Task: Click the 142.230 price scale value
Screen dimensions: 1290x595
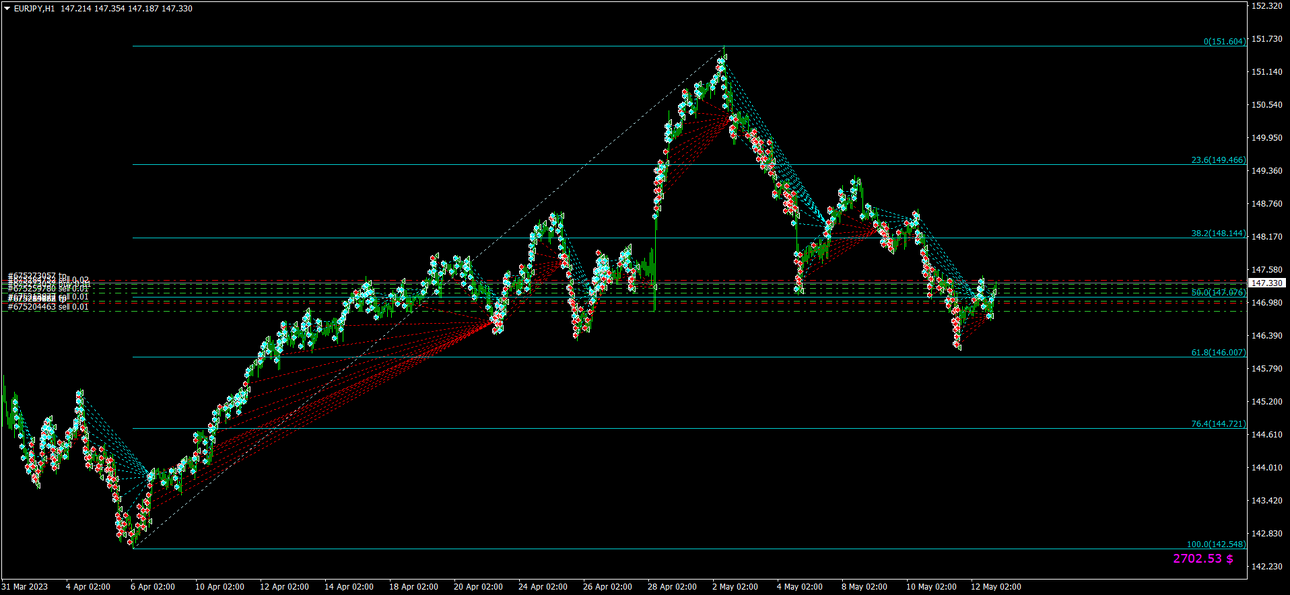Action: (1266, 567)
